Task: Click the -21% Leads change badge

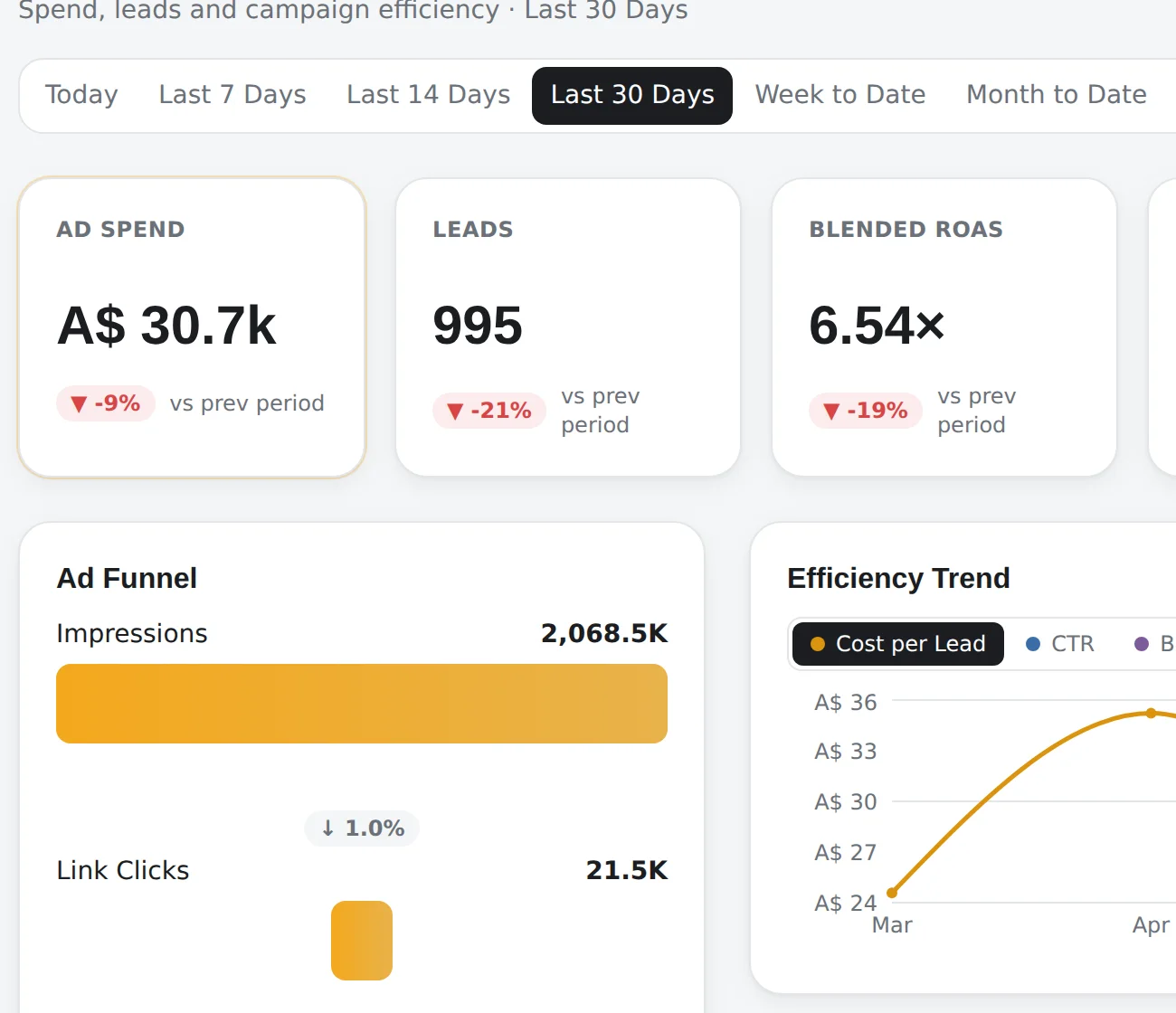Action: coord(489,411)
